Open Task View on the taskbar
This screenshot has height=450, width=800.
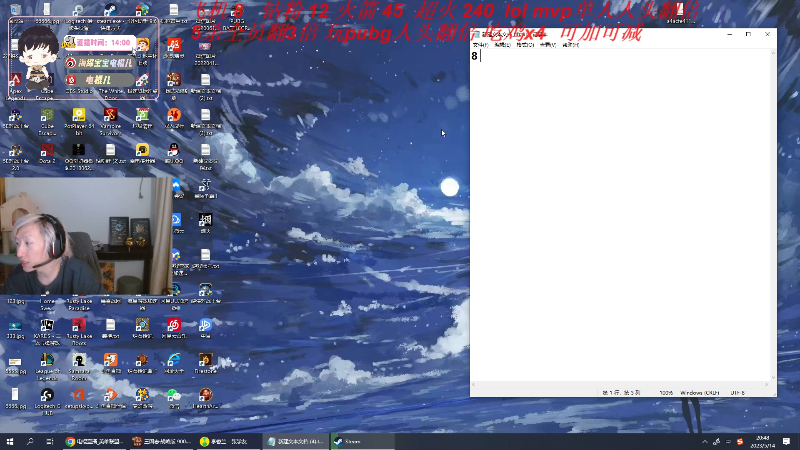pyautogui.click(x=49, y=441)
